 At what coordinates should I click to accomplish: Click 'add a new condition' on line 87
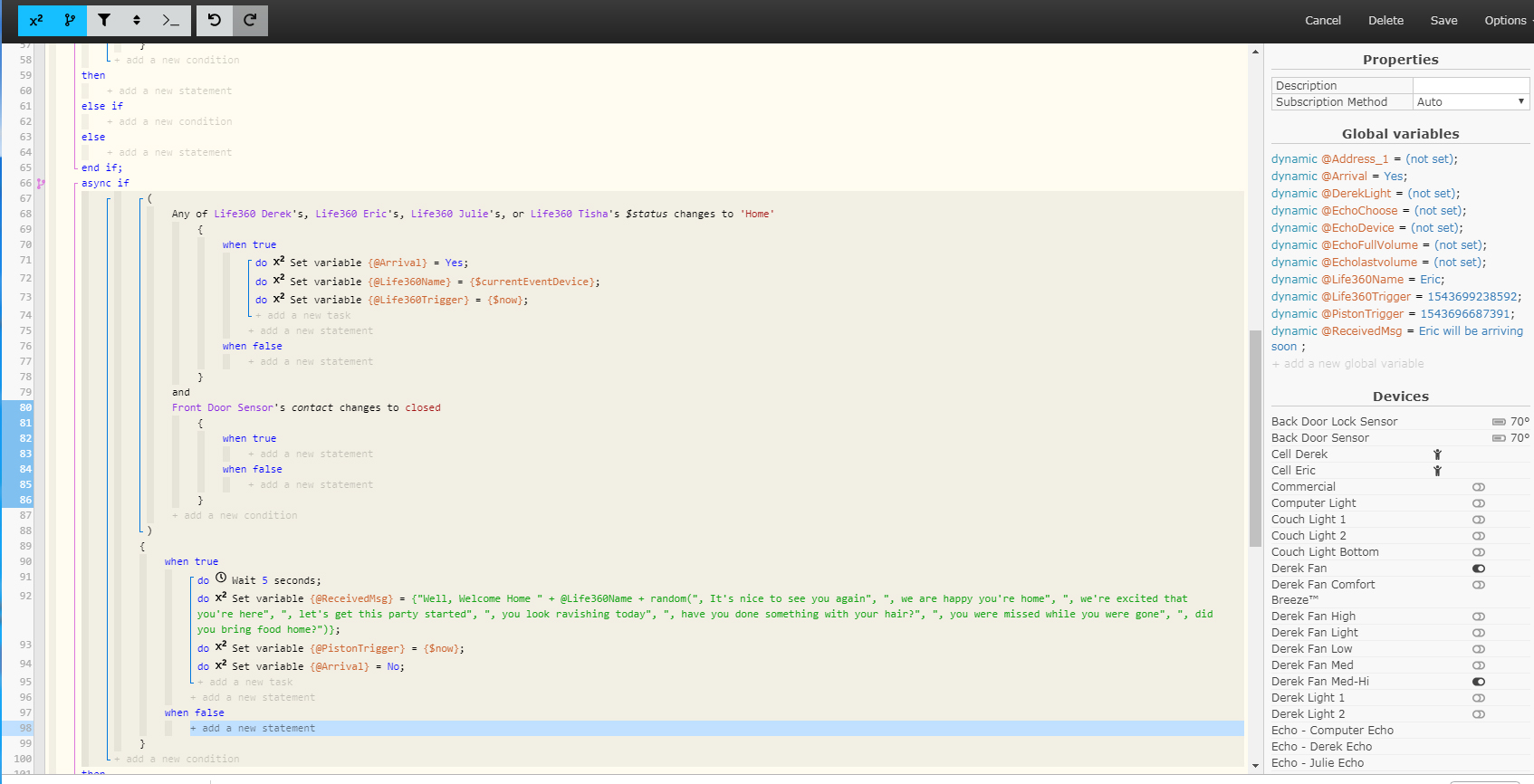coord(235,515)
